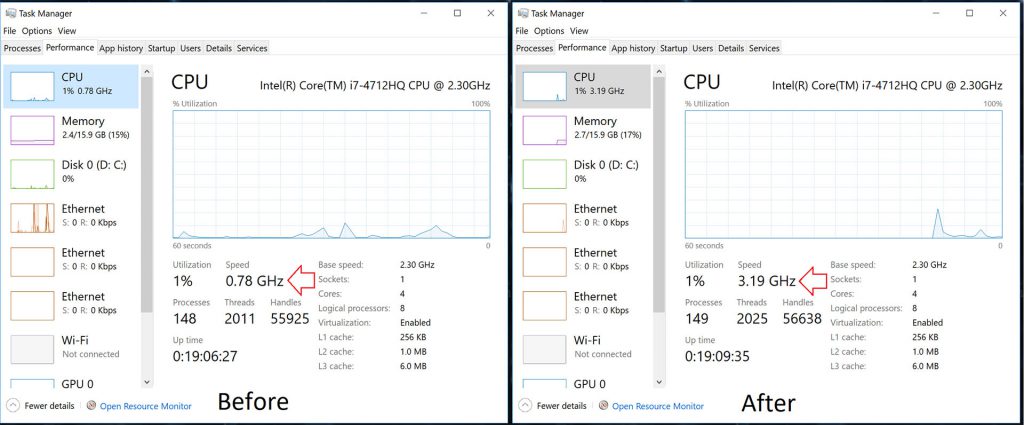This screenshot has height=425, width=1024.
Task: Open Resource Monitor link in left window
Action: (x=146, y=406)
